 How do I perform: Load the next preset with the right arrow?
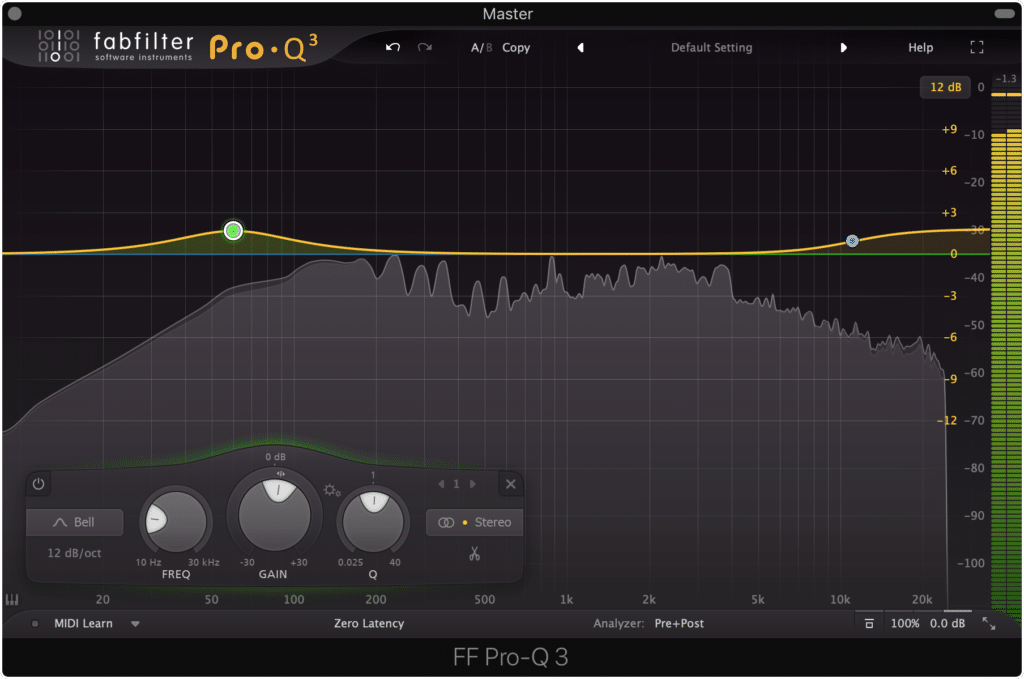[843, 48]
